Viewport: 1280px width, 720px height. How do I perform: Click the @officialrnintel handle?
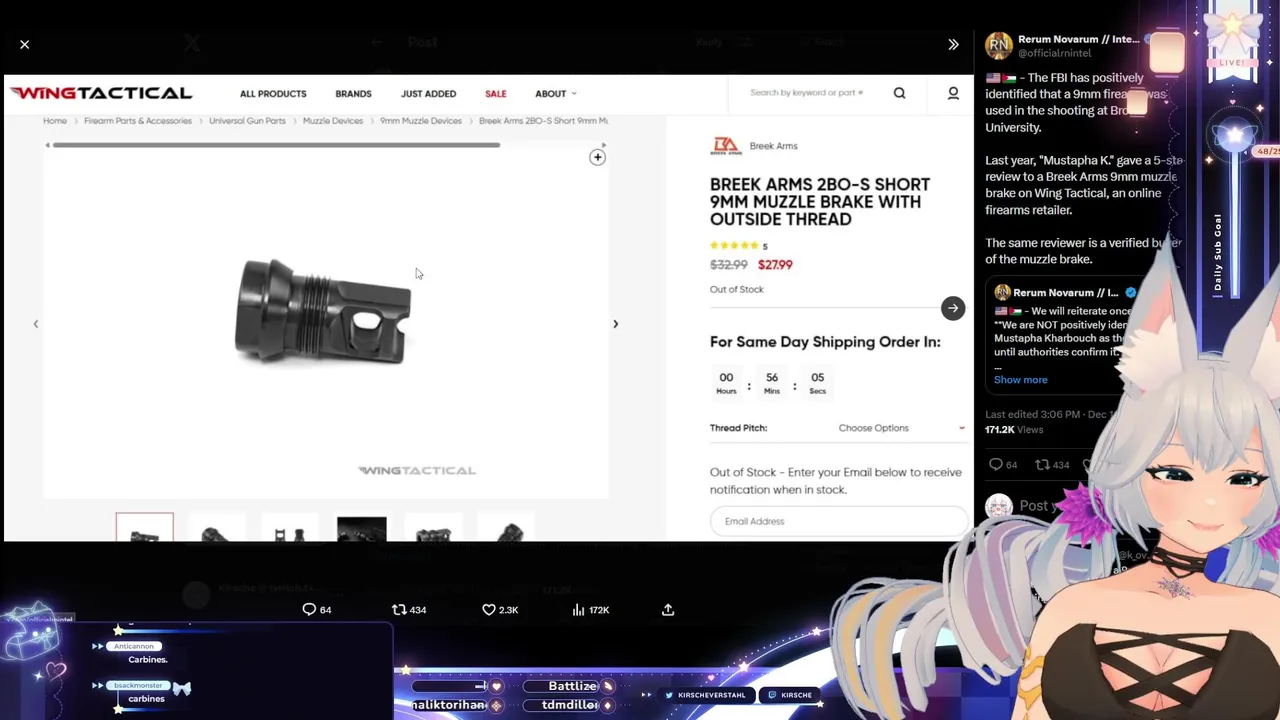(x=1055, y=54)
